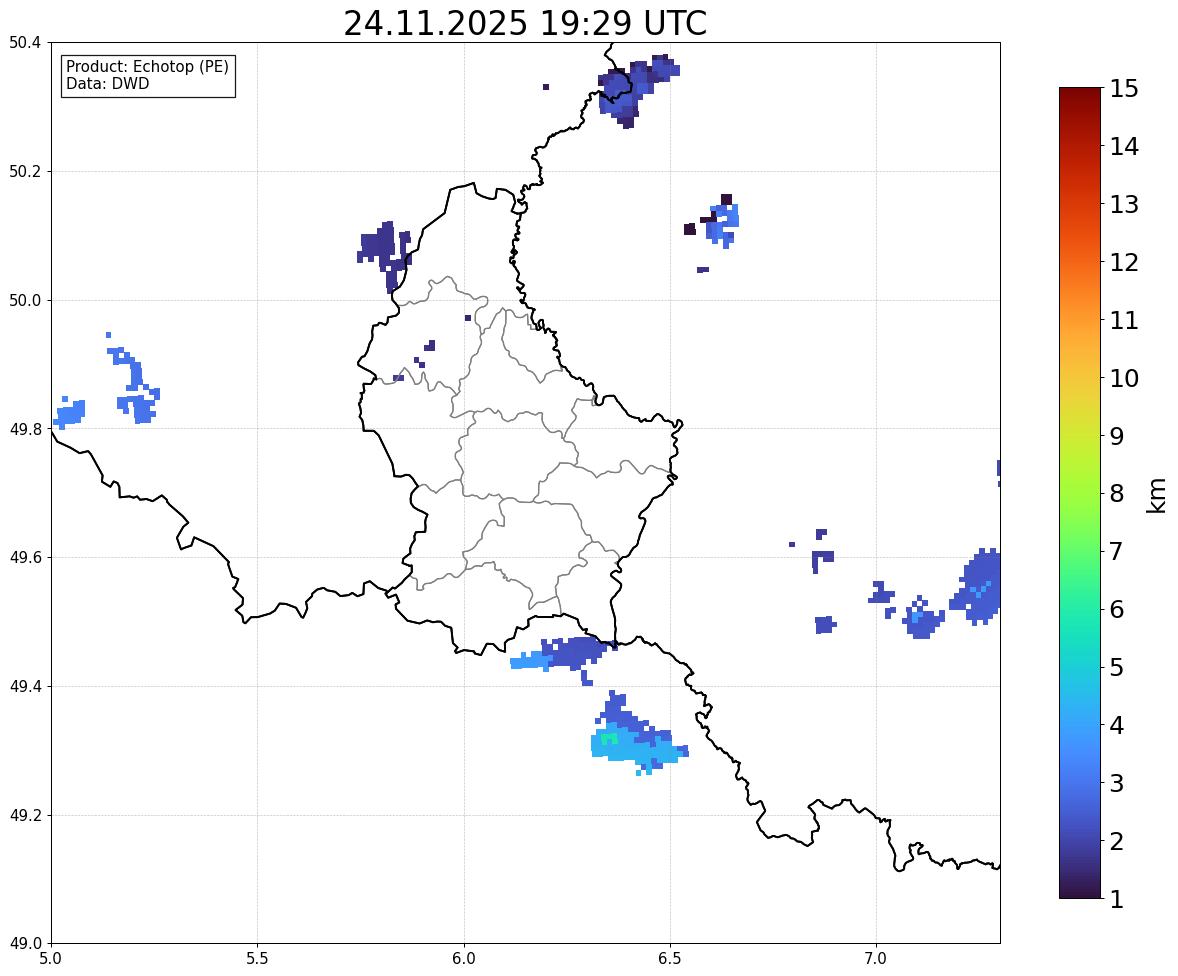Click the light blue echo cell near 49.82N 5.05E
The width and height of the screenshot is (1178, 976).
70,413
